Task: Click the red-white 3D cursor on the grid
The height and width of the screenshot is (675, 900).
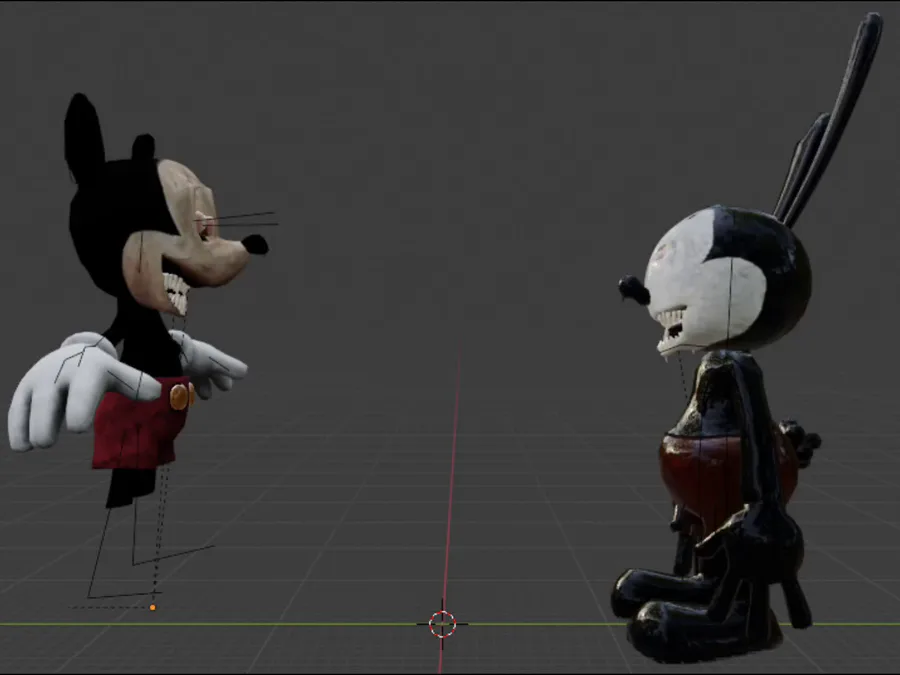Action: point(442,624)
